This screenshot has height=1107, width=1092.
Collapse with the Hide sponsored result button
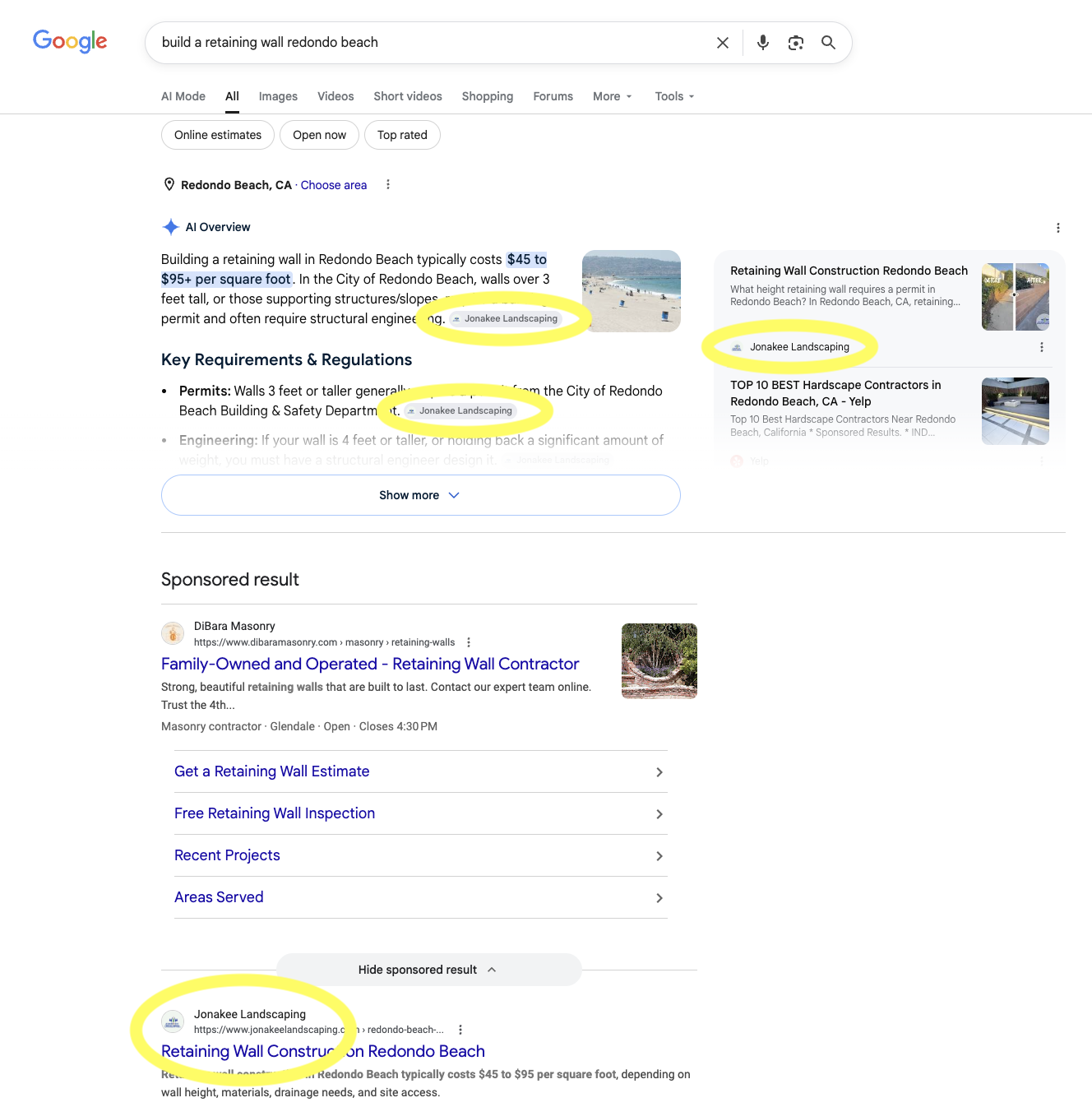tap(429, 970)
